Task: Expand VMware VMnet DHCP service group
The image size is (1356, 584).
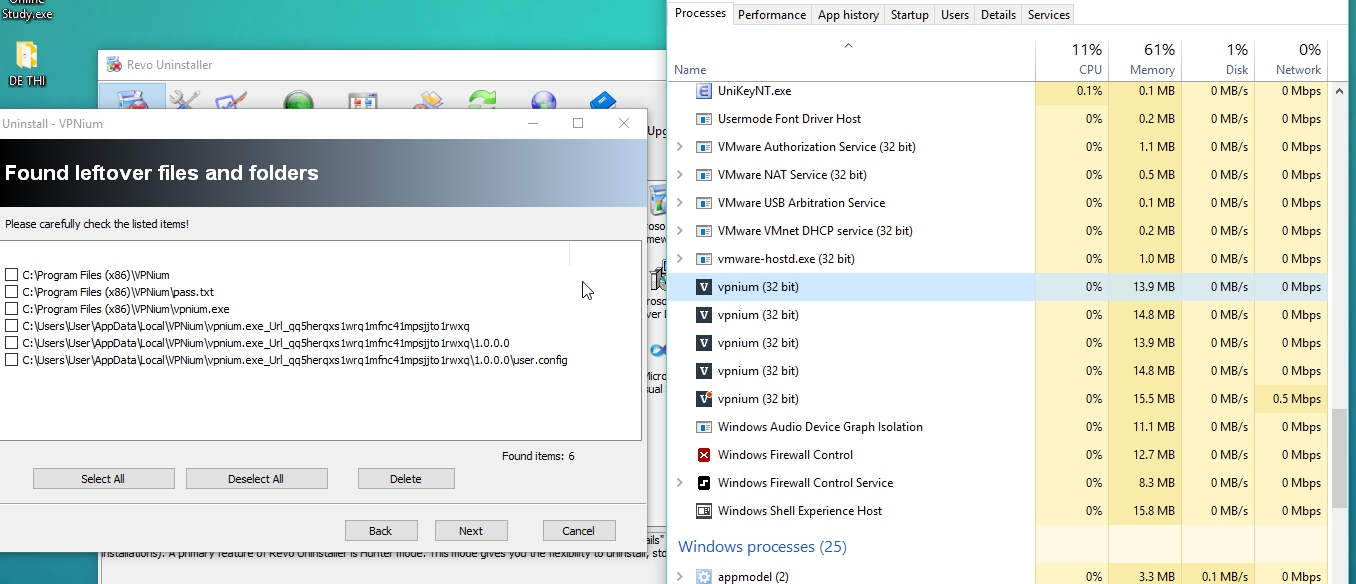Action: click(680, 231)
